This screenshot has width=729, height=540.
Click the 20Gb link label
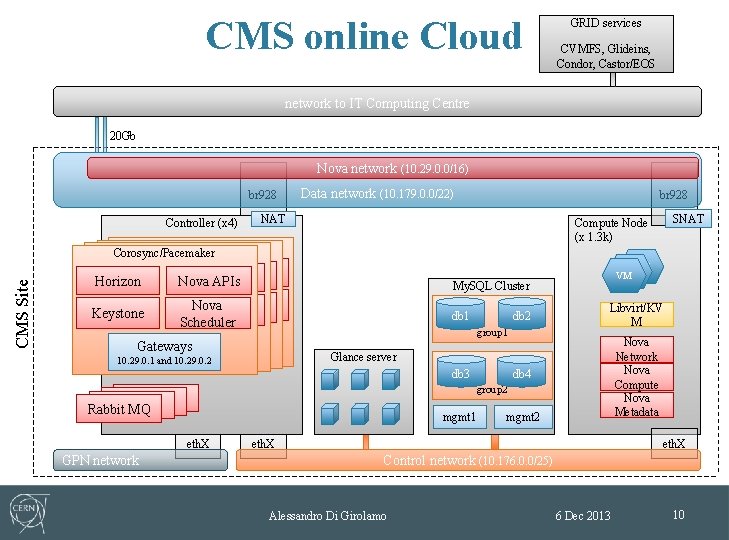click(x=122, y=135)
